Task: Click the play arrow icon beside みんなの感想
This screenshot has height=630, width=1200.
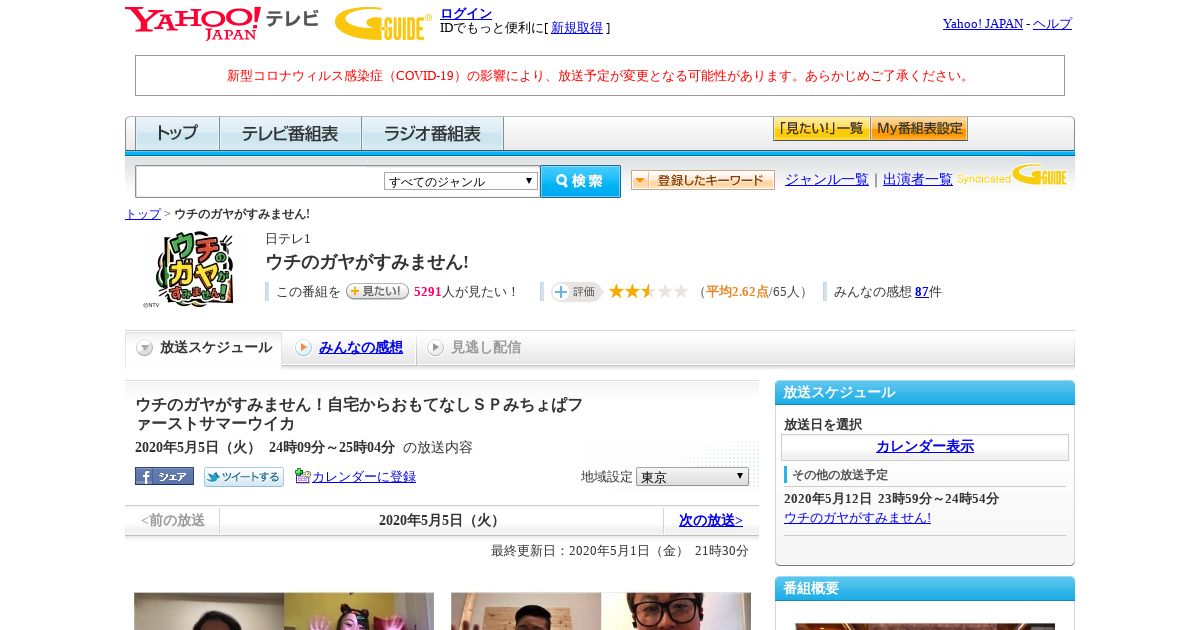Action: 303,348
